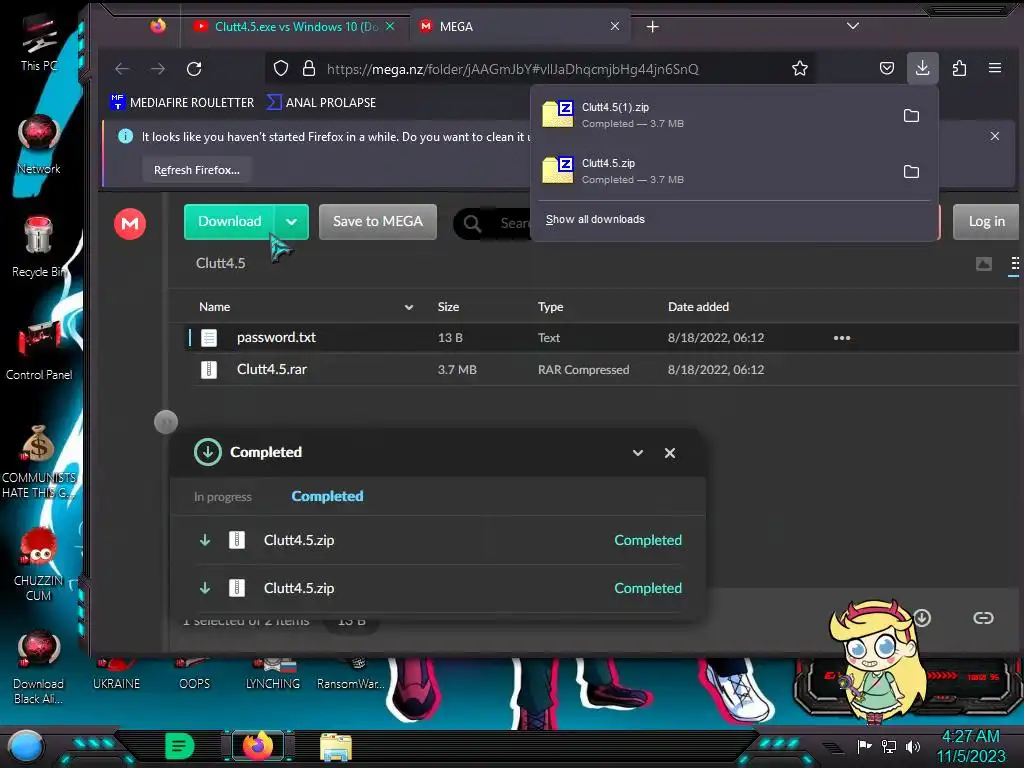Click the forward navigation arrow
The image size is (1024, 768).
(158, 69)
